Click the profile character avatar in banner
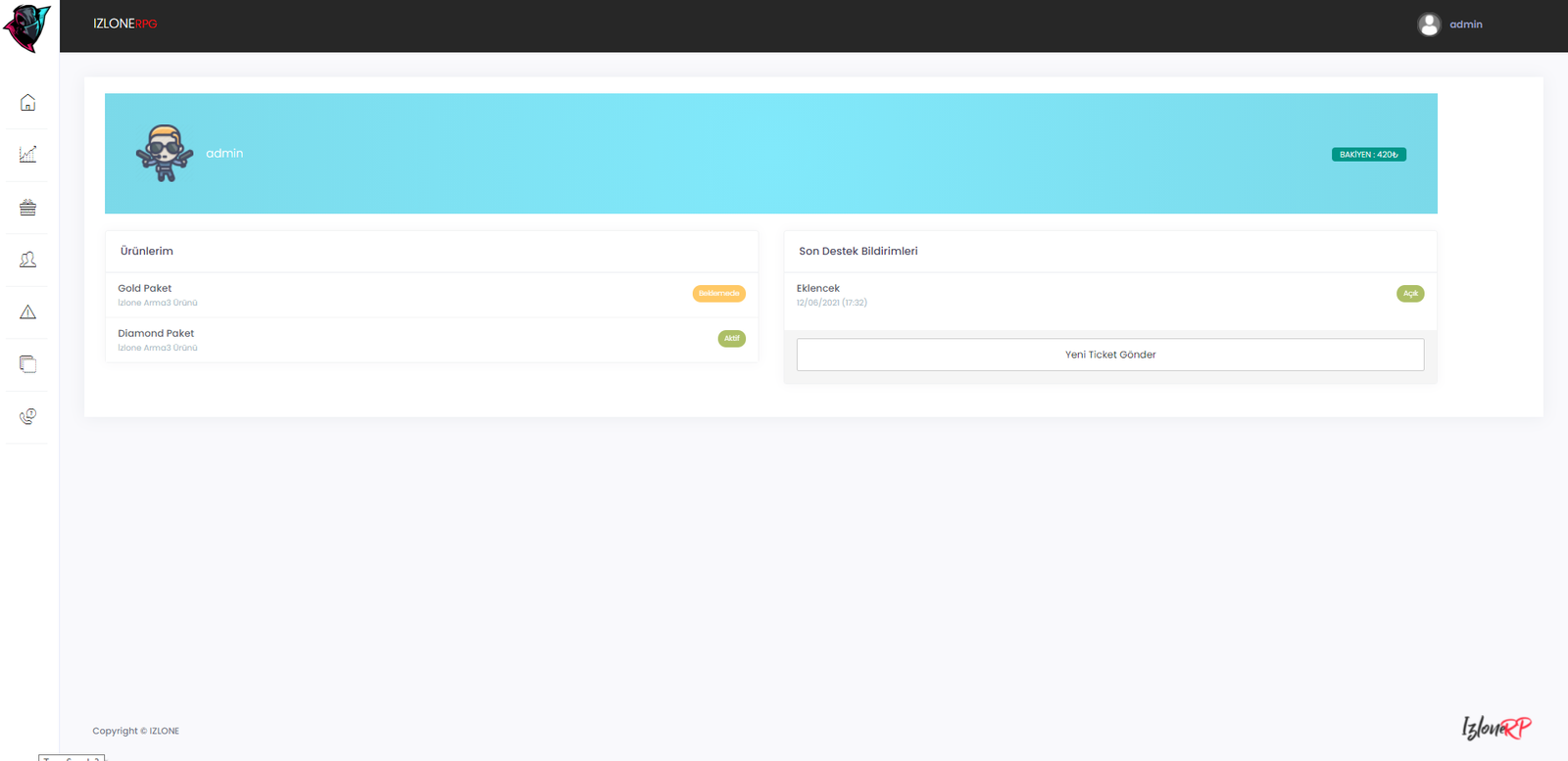The width and height of the screenshot is (1568, 761). pos(164,153)
